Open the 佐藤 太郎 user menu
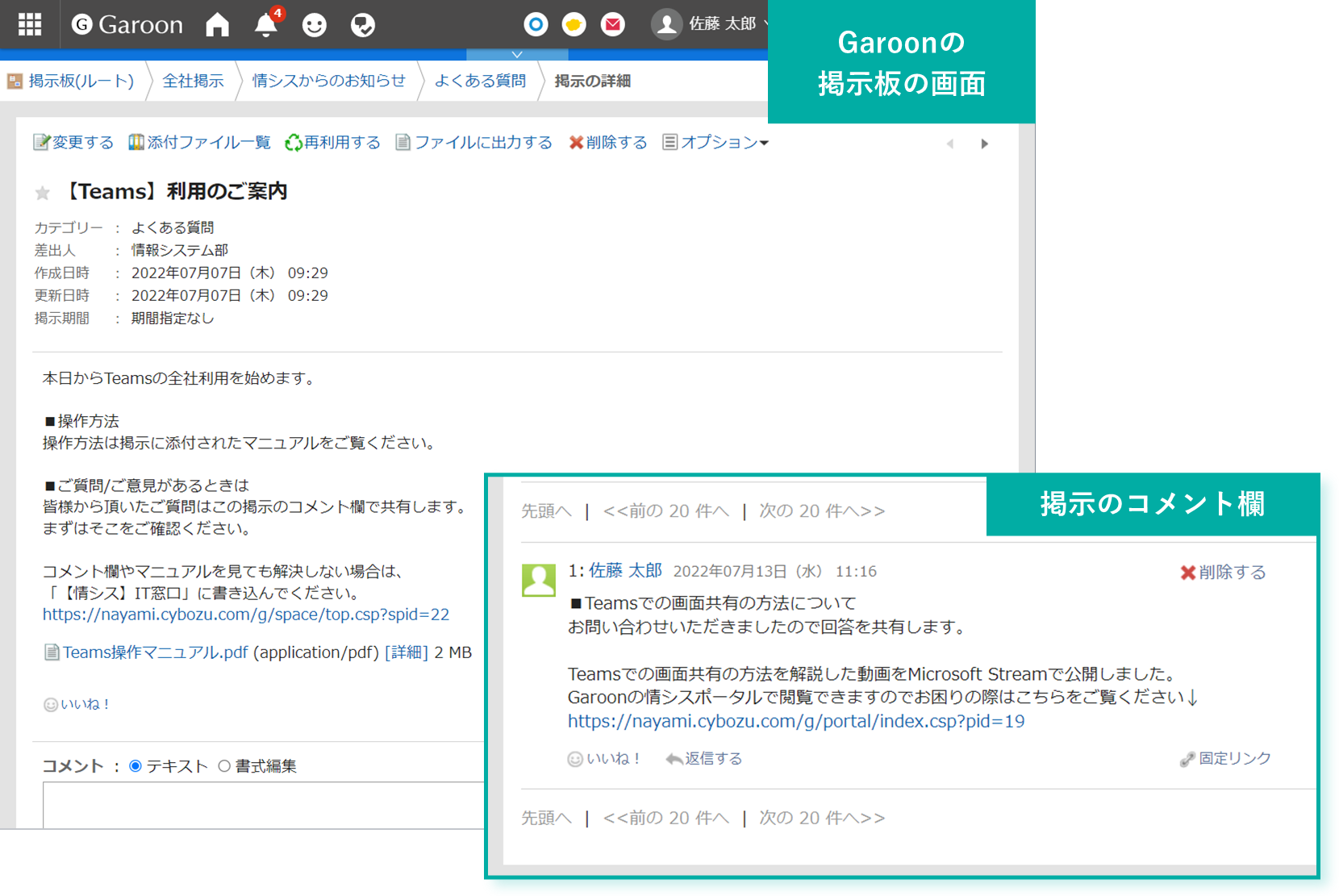The width and height of the screenshot is (1339, 896). click(x=710, y=24)
